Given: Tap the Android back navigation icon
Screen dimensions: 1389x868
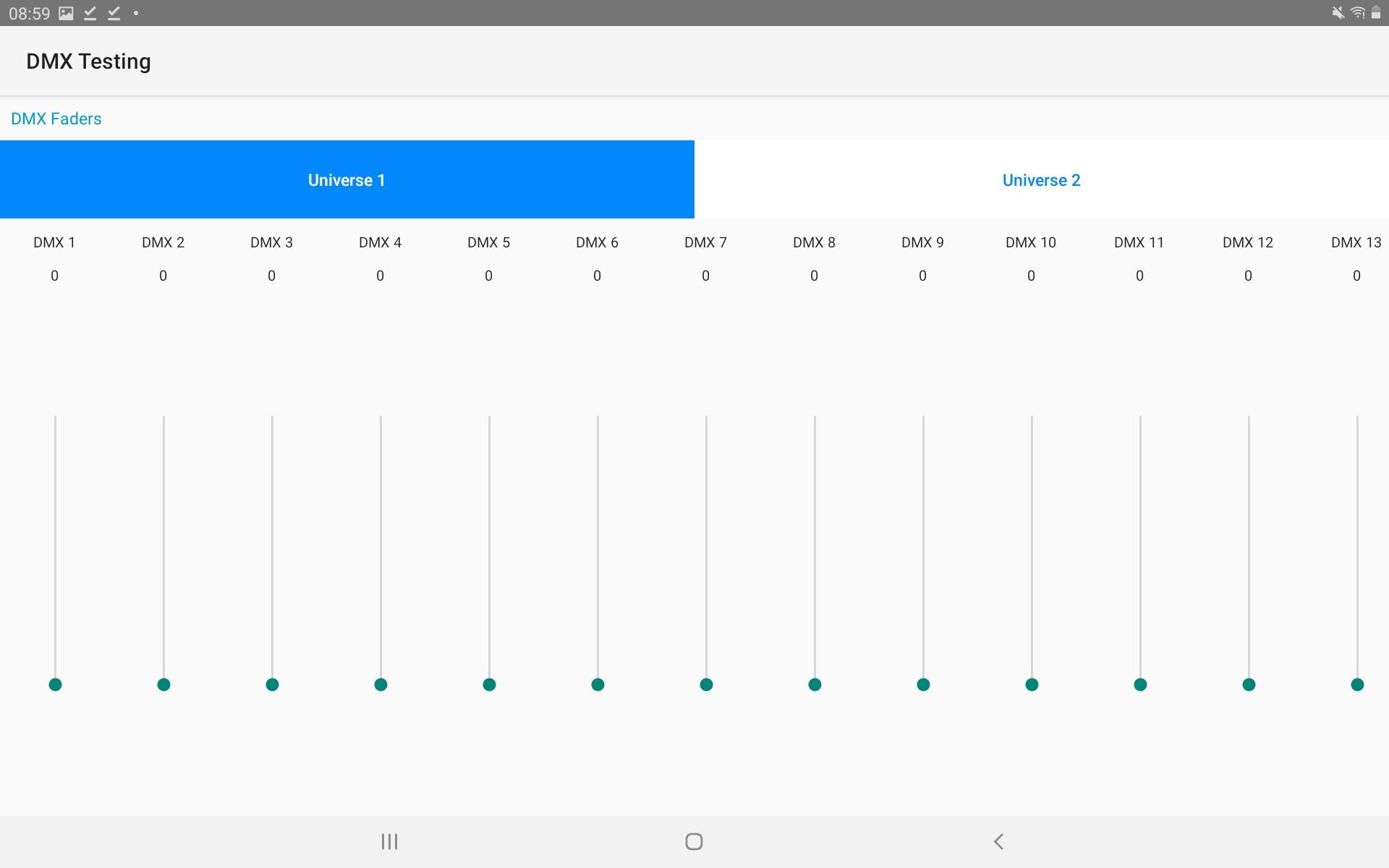Looking at the screenshot, I should point(998,841).
